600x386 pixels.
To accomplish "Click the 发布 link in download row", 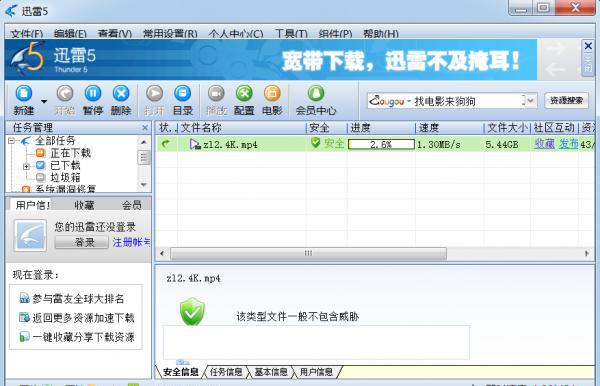I will pos(568,144).
